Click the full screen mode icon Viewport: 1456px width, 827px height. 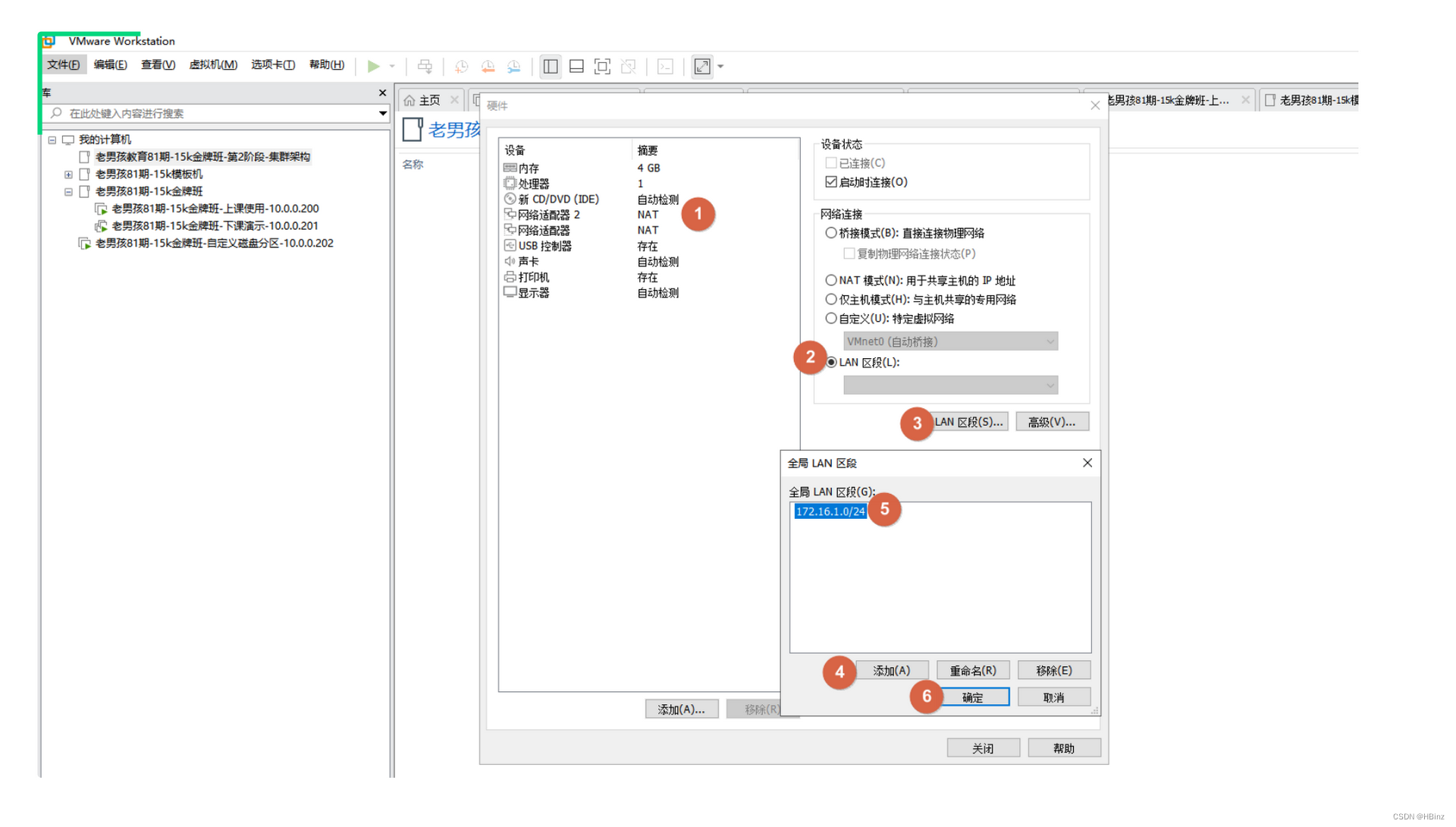(x=602, y=66)
